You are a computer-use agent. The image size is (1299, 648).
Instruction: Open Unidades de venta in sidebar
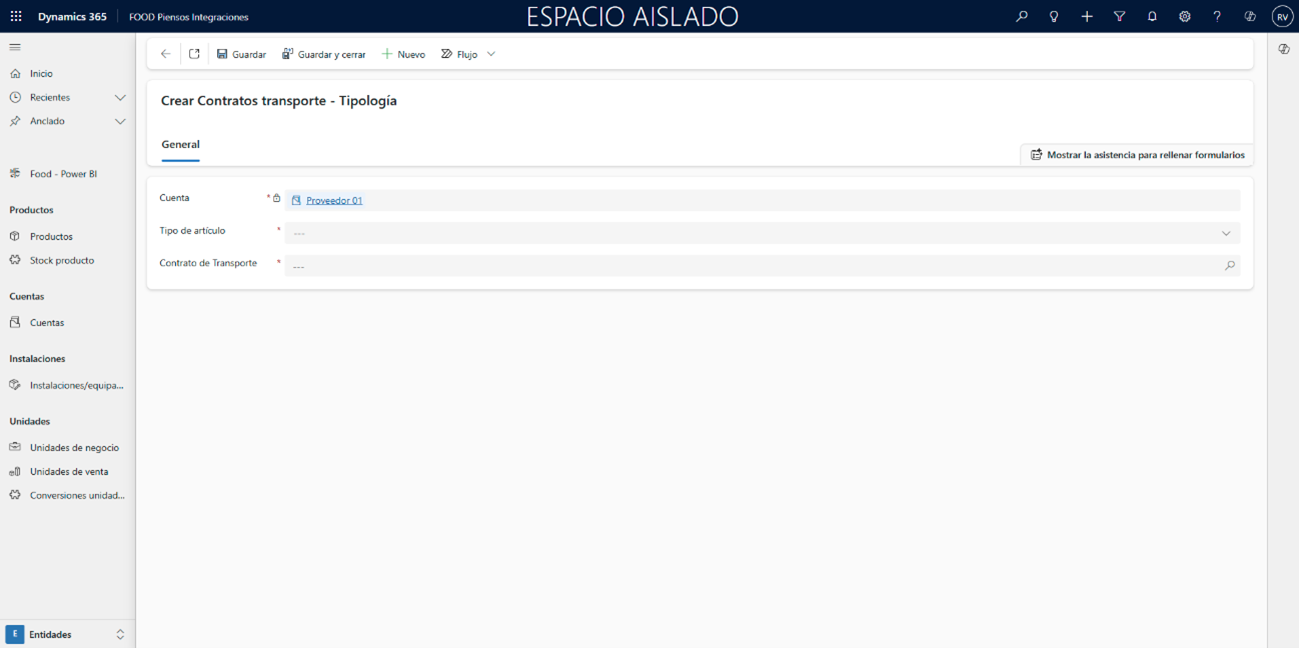pyautogui.click(x=68, y=472)
